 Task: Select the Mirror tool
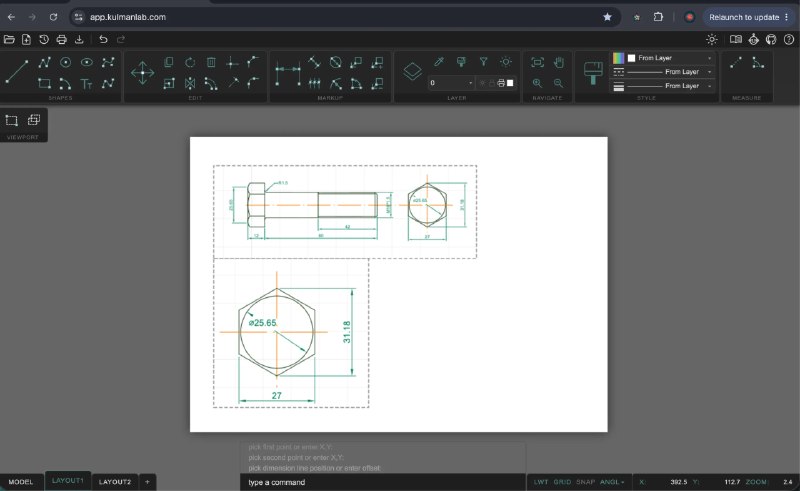pyautogui.click(x=190, y=83)
